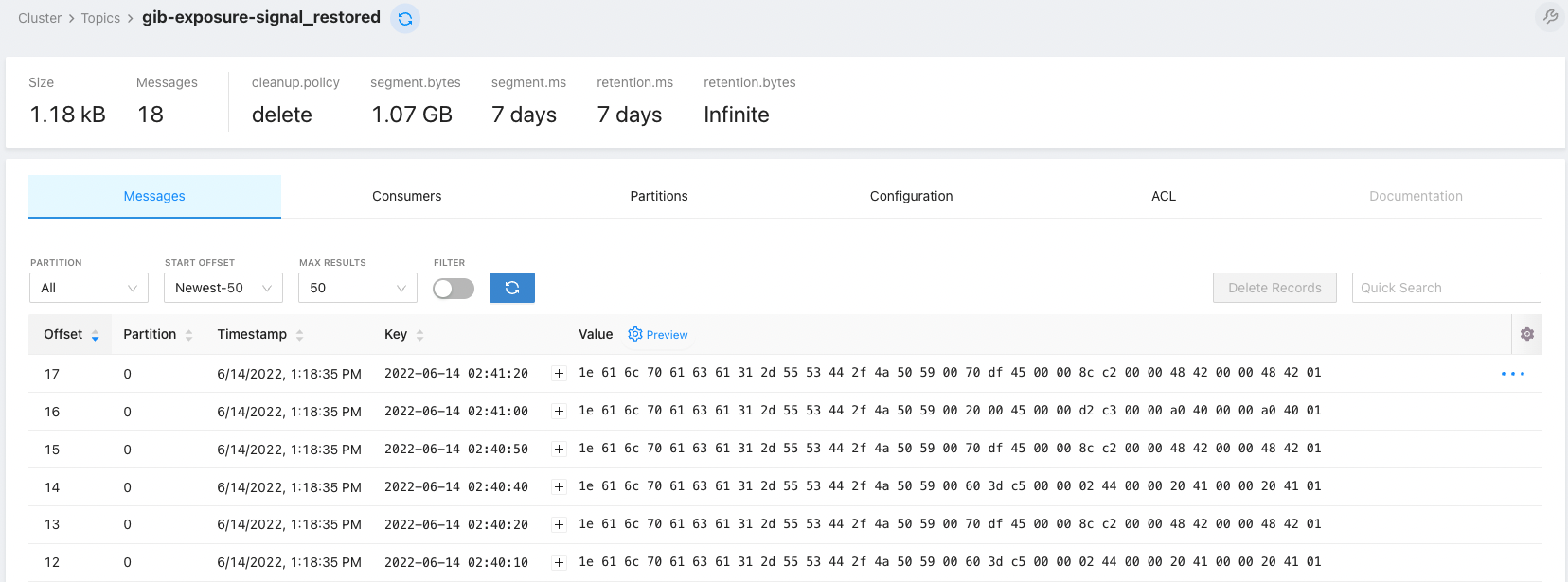Expand value of offset 17 message
Screen dimensions: 1568x582
tap(559, 374)
